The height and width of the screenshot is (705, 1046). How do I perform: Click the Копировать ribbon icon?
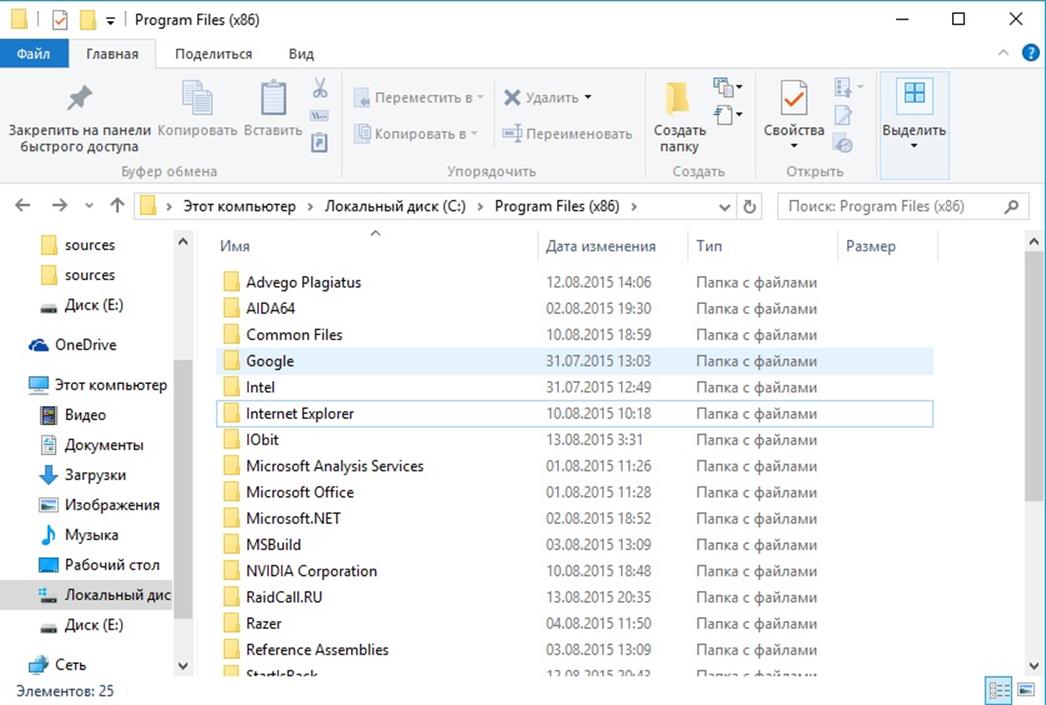197,97
